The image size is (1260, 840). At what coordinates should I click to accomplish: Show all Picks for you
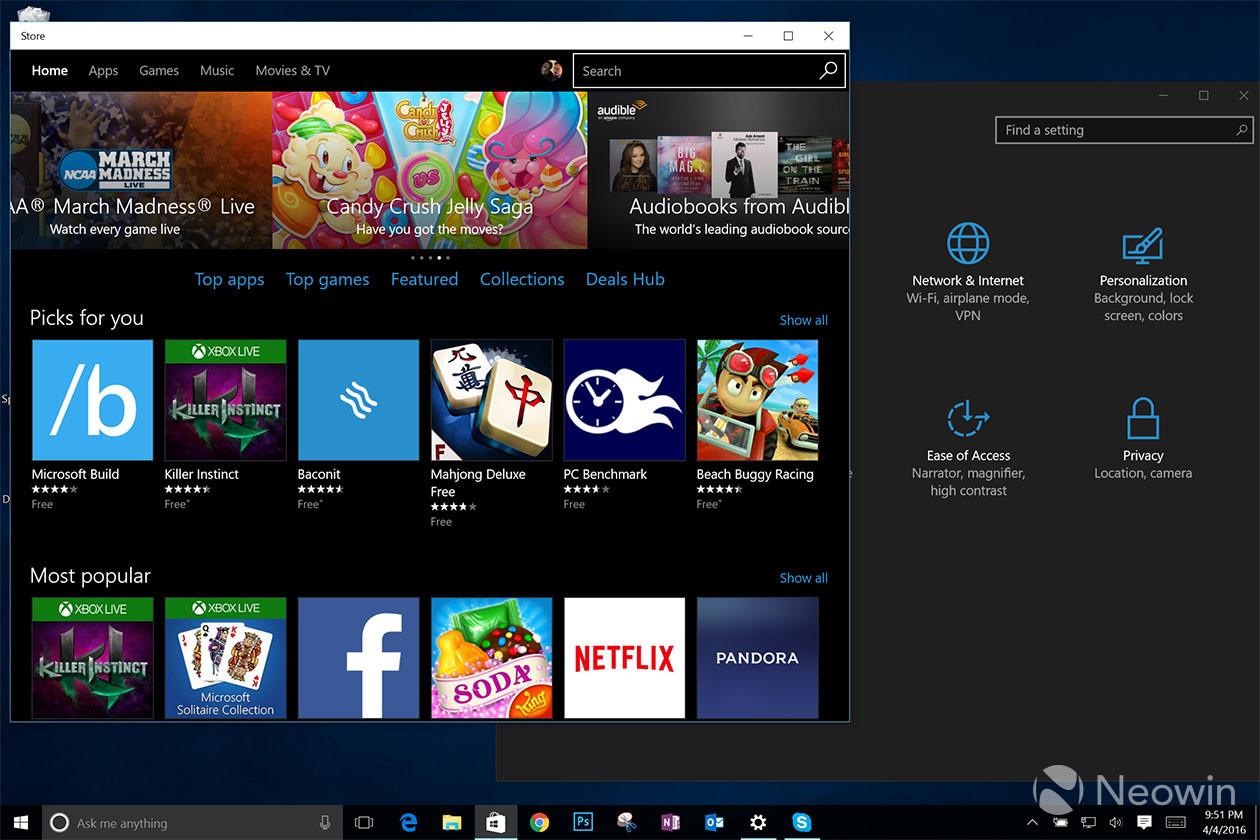(803, 319)
